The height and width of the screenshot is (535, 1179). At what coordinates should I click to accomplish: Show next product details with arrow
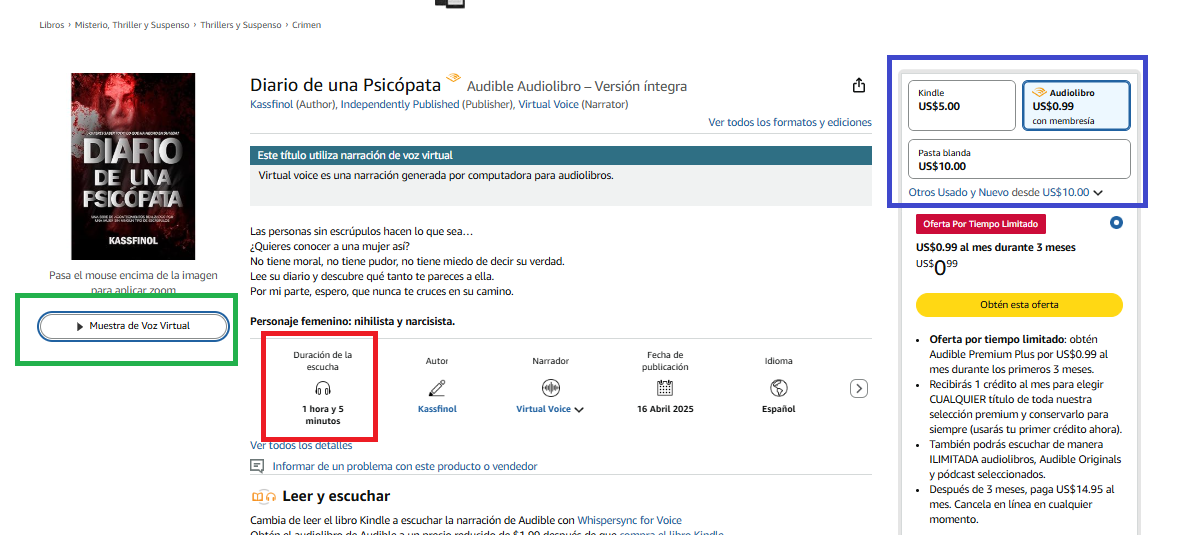pos(859,388)
